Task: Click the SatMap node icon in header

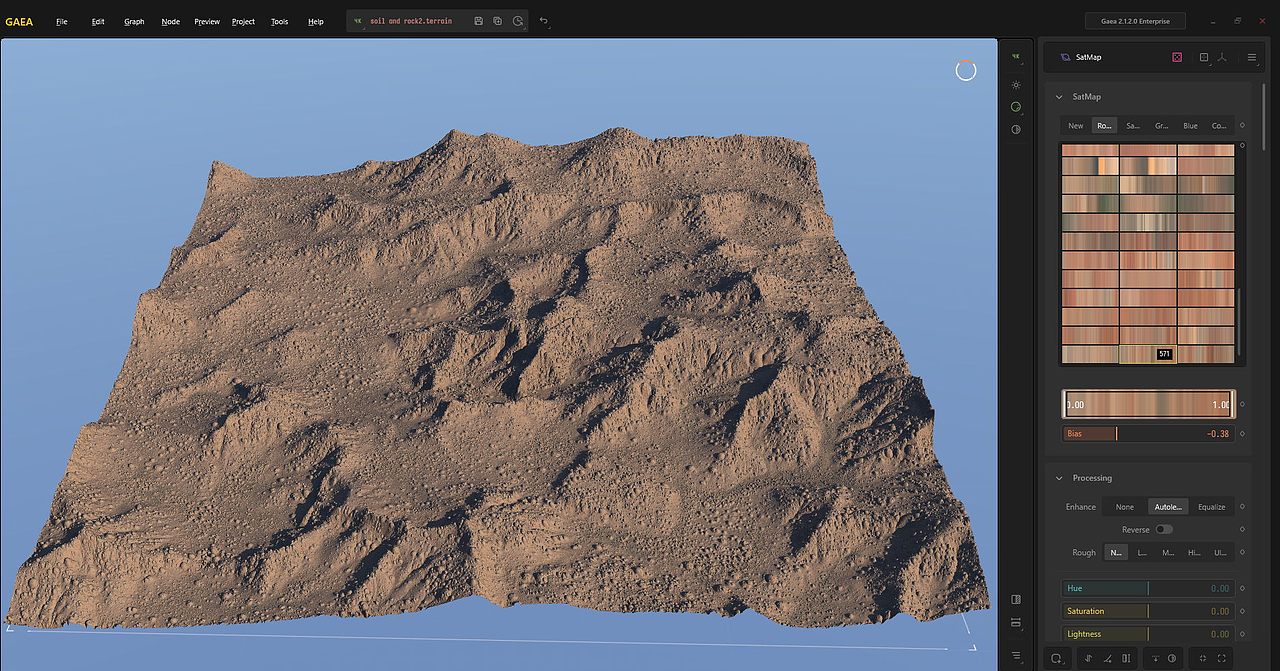Action: 1065,57
